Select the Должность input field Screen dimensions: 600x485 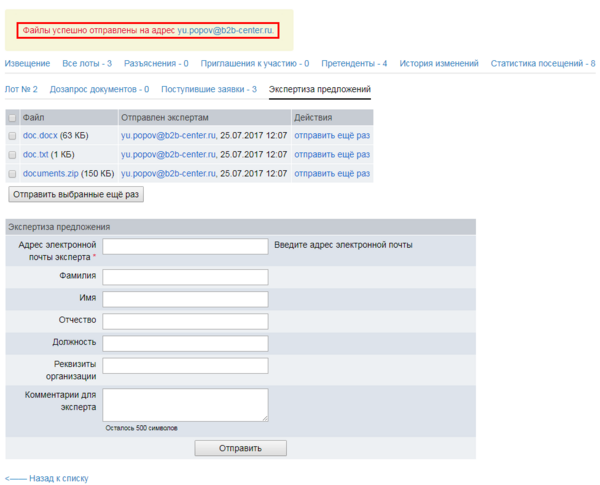pos(185,343)
